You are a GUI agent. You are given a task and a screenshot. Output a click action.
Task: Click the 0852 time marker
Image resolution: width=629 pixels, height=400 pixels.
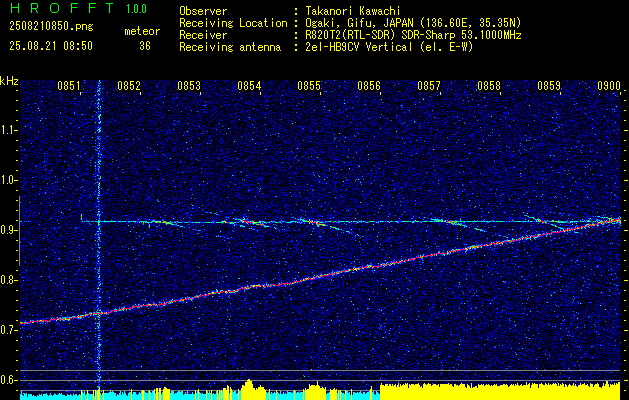click(129, 86)
